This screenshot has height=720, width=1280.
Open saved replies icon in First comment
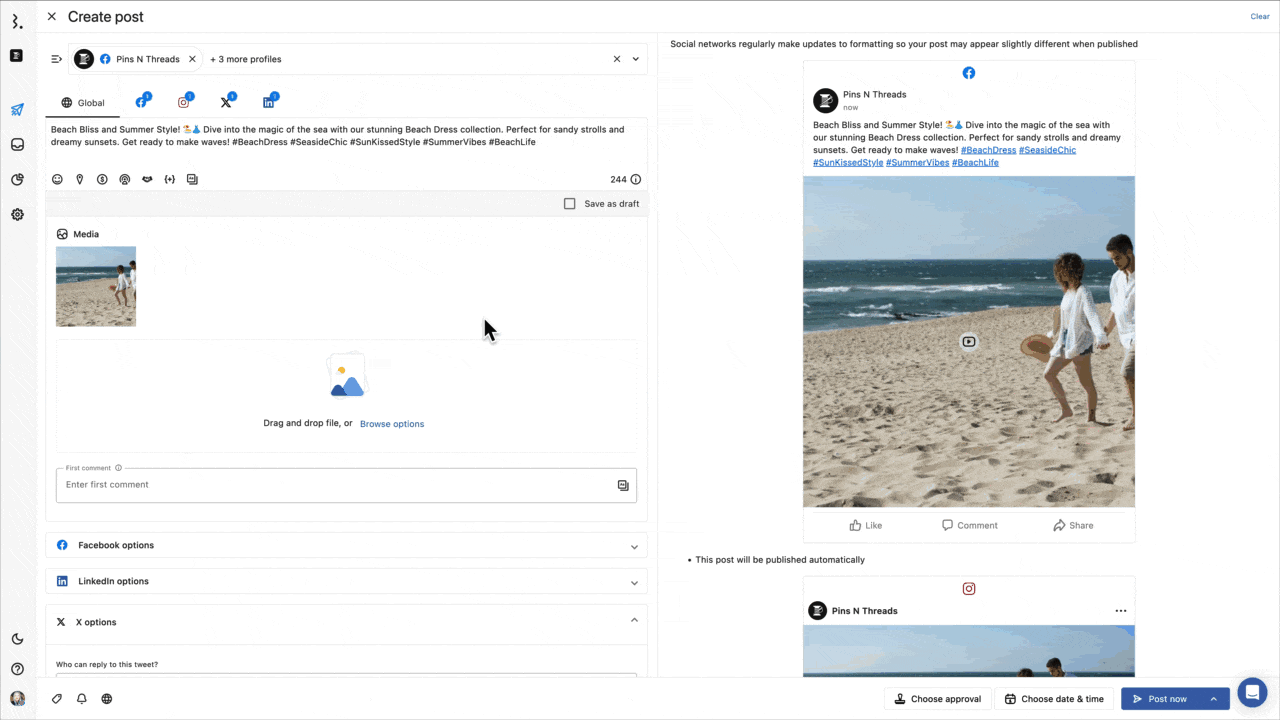click(x=623, y=485)
